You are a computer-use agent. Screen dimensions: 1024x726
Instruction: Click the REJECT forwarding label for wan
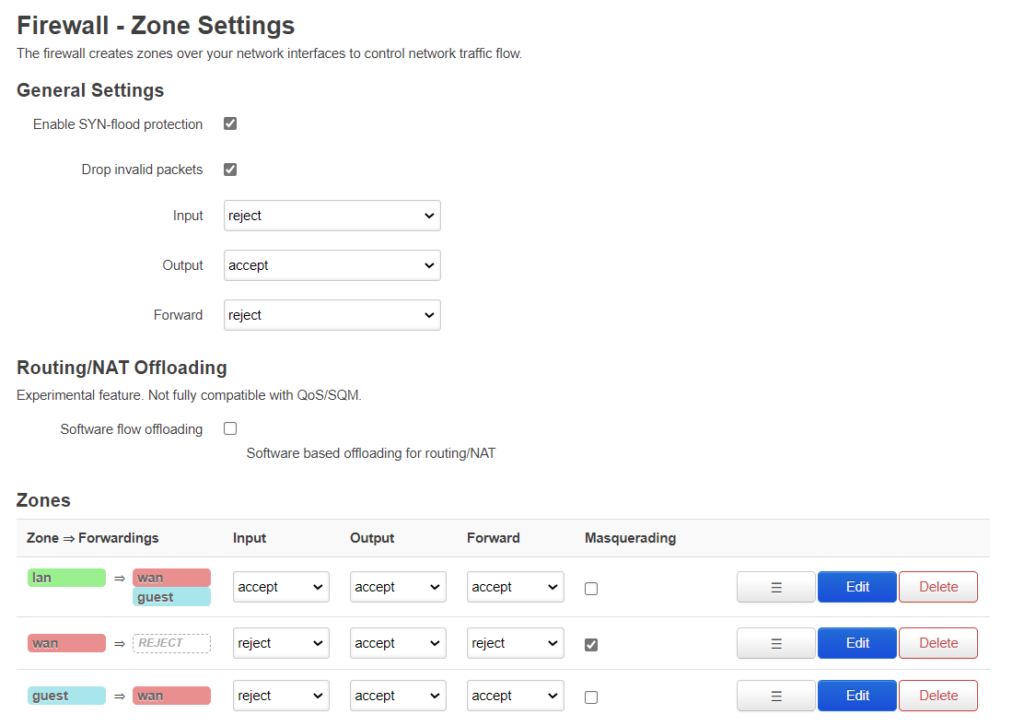[x=171, y=643]
